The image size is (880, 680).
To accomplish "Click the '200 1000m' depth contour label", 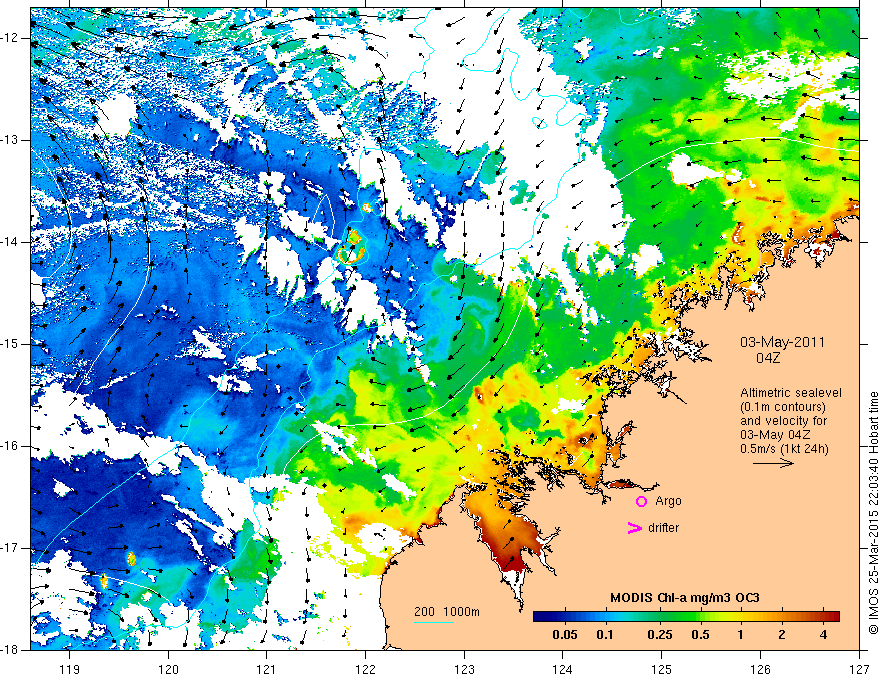I will tap(447, 612).
